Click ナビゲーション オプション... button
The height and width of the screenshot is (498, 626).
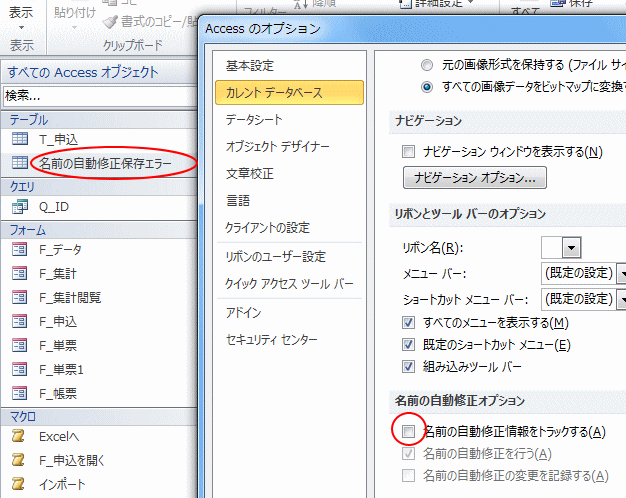pos(475,178)
